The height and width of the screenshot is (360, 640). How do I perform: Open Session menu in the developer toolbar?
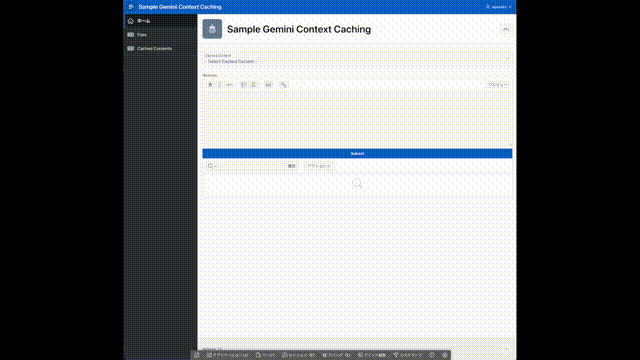click(298, 355)
